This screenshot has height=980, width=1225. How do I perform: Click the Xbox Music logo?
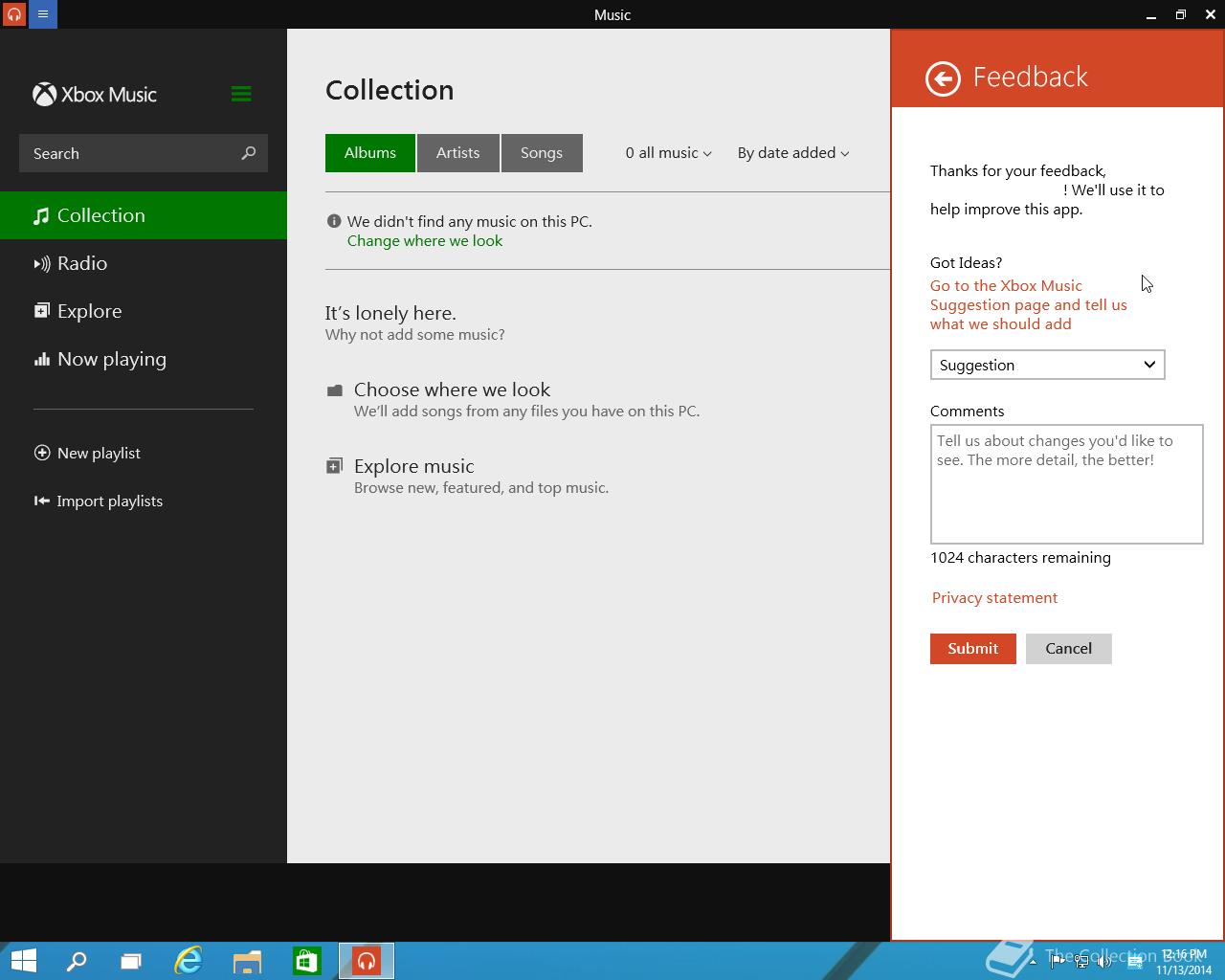[95, 94]
